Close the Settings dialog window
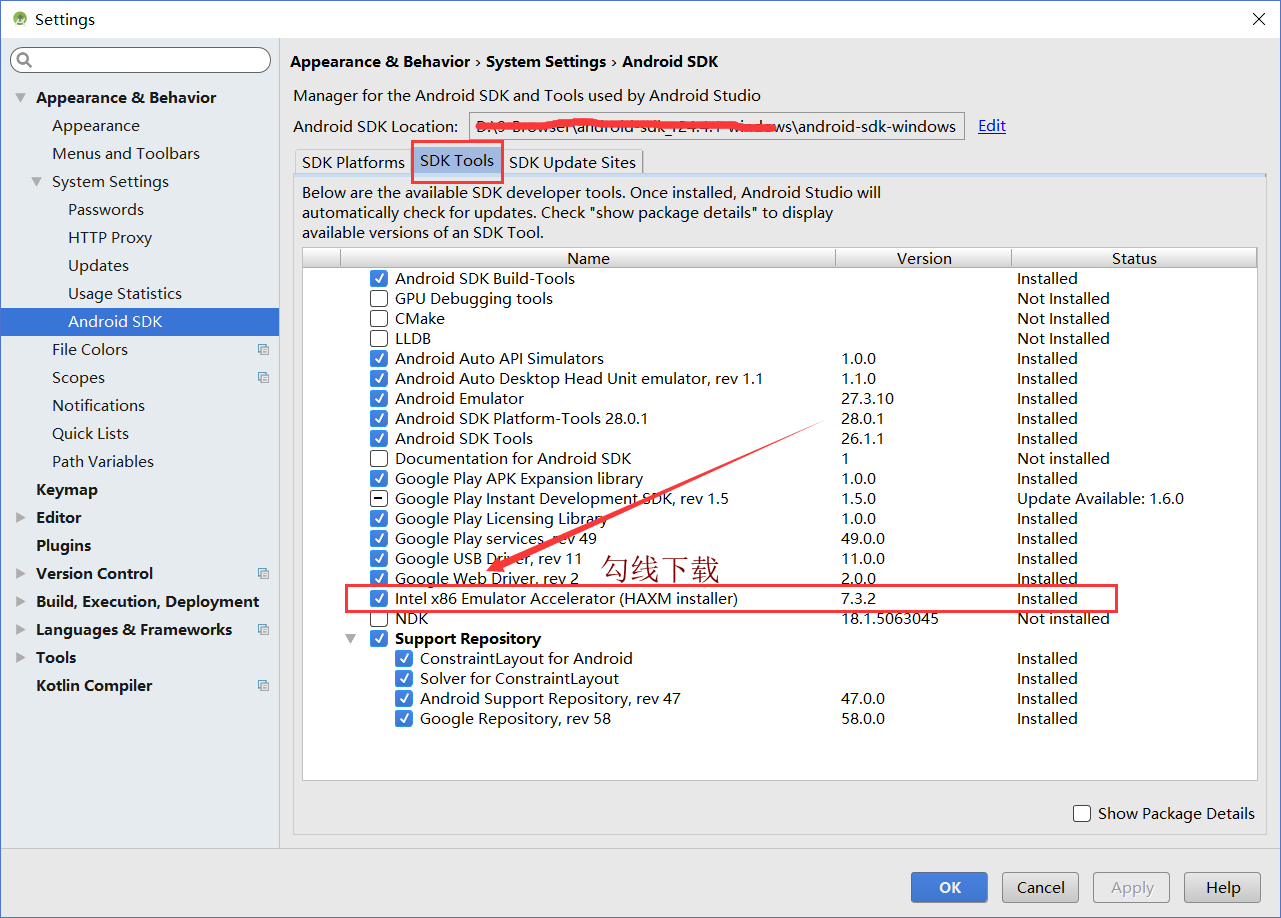Image resolution: width=1281 pixels, height=918 pixels. [1258, 19]
